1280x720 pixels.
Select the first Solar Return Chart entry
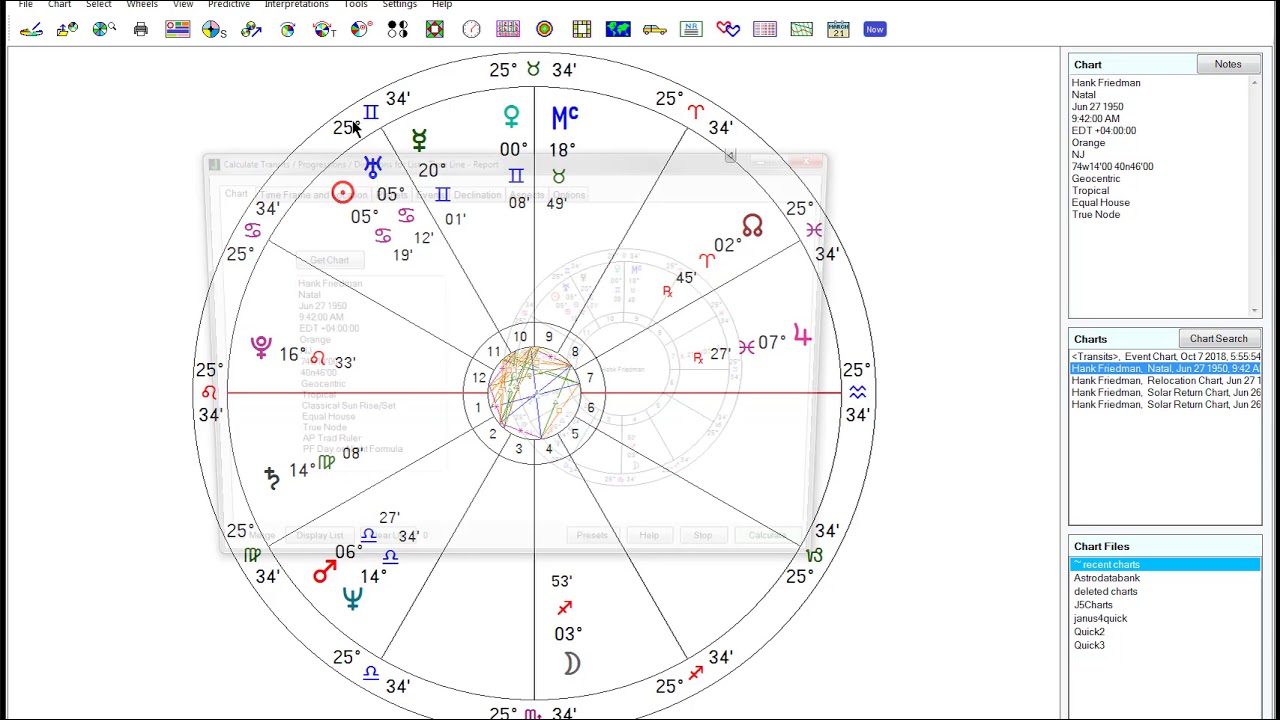(x=1165, y=392)
